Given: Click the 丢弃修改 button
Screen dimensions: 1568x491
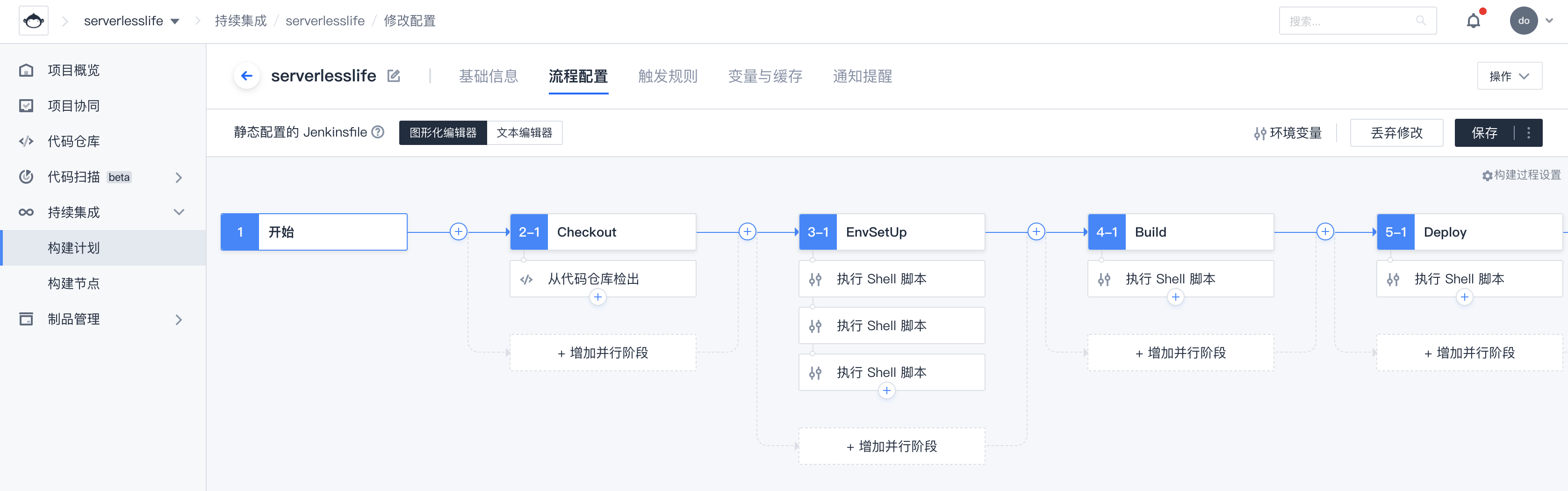Looking at the screenshot, I should (1396, 133).
